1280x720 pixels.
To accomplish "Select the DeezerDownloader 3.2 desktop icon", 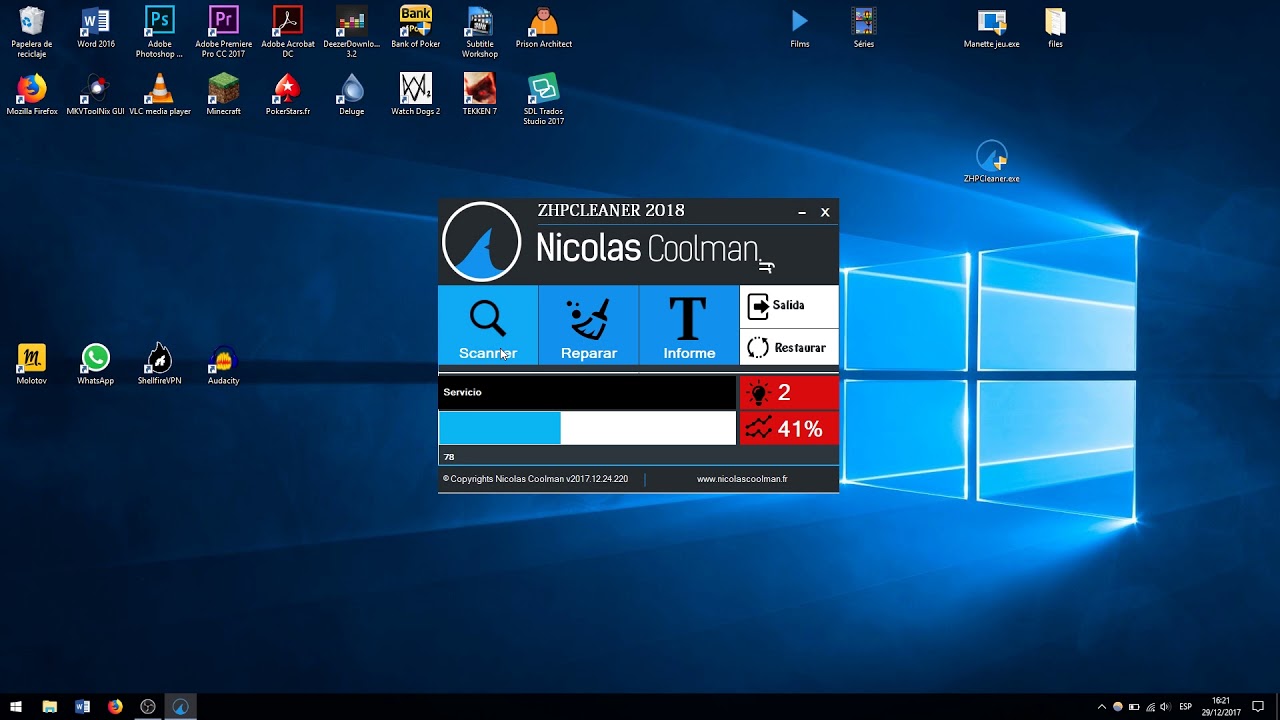I will tap(352, 32).
